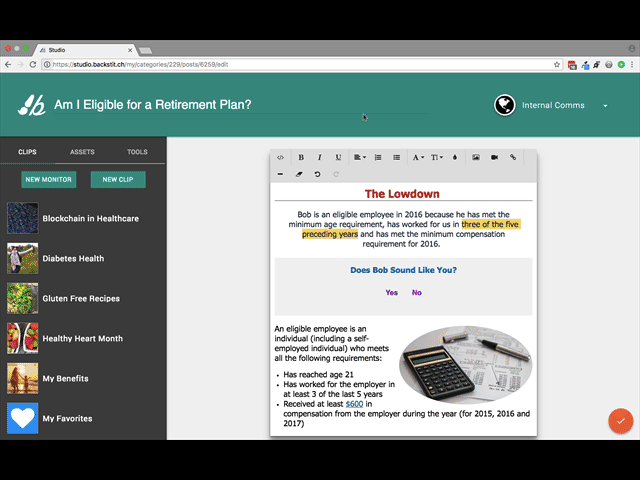Viewport: 640px width, 480px height.
Task: Click New Clip button
Action: (x=118, y=180)
